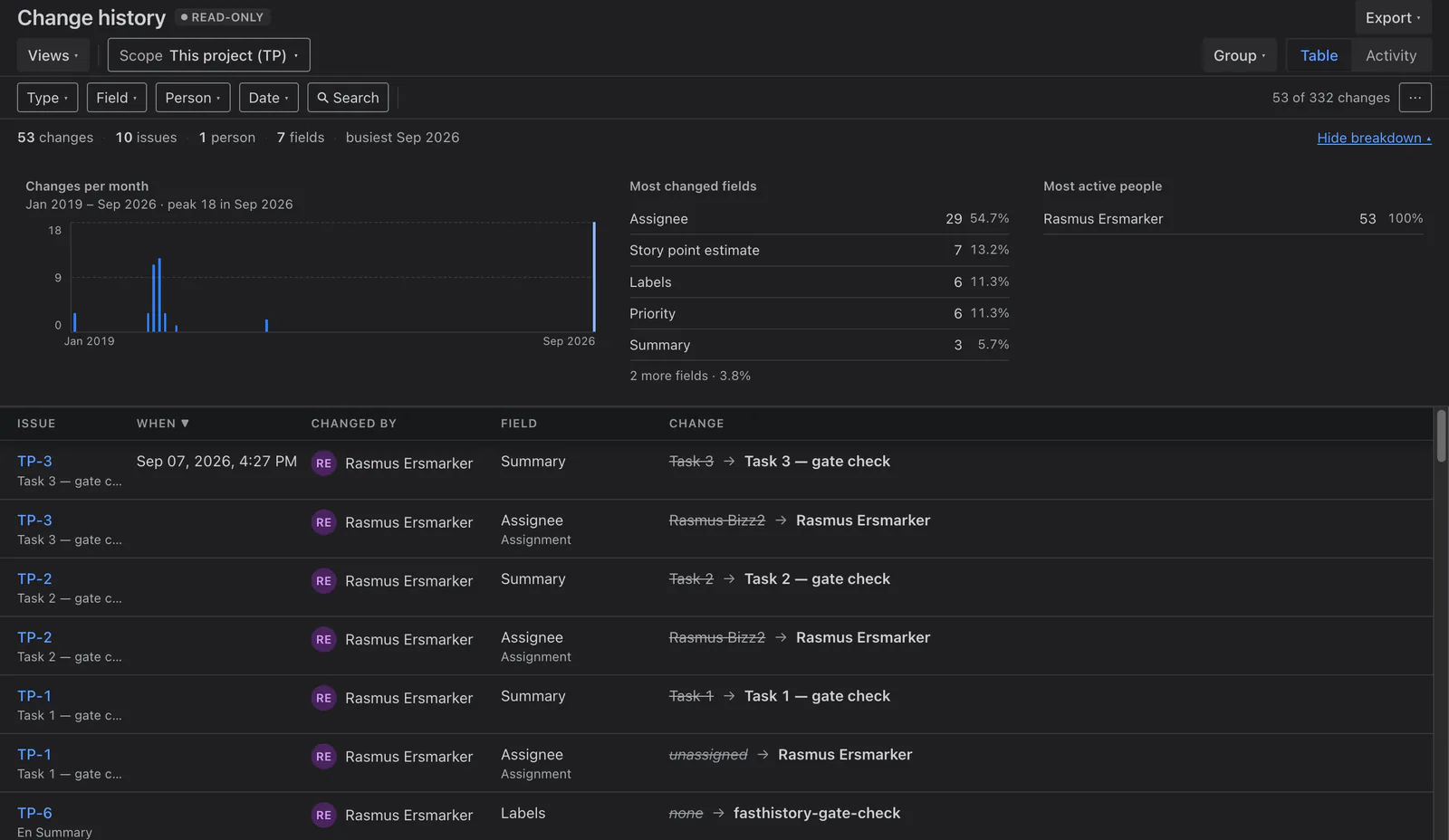Click RE avatar in TP-1 Summary row
1449x840 pixels.
coord(323,698)
